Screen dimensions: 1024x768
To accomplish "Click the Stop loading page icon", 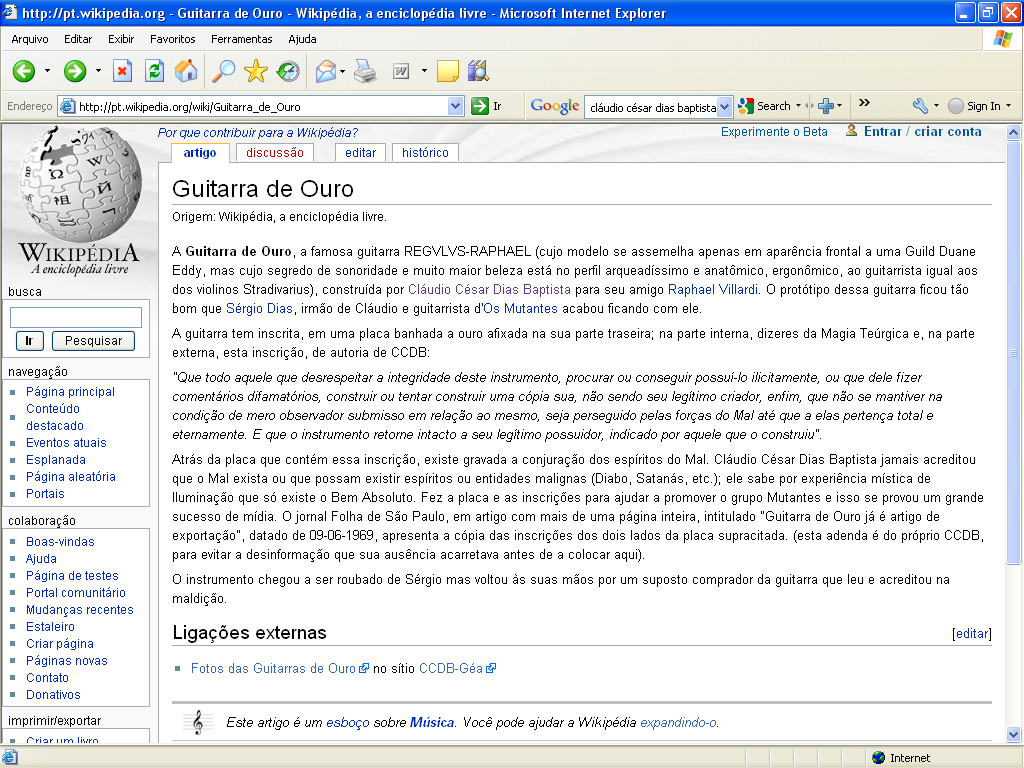I will 122,71.
